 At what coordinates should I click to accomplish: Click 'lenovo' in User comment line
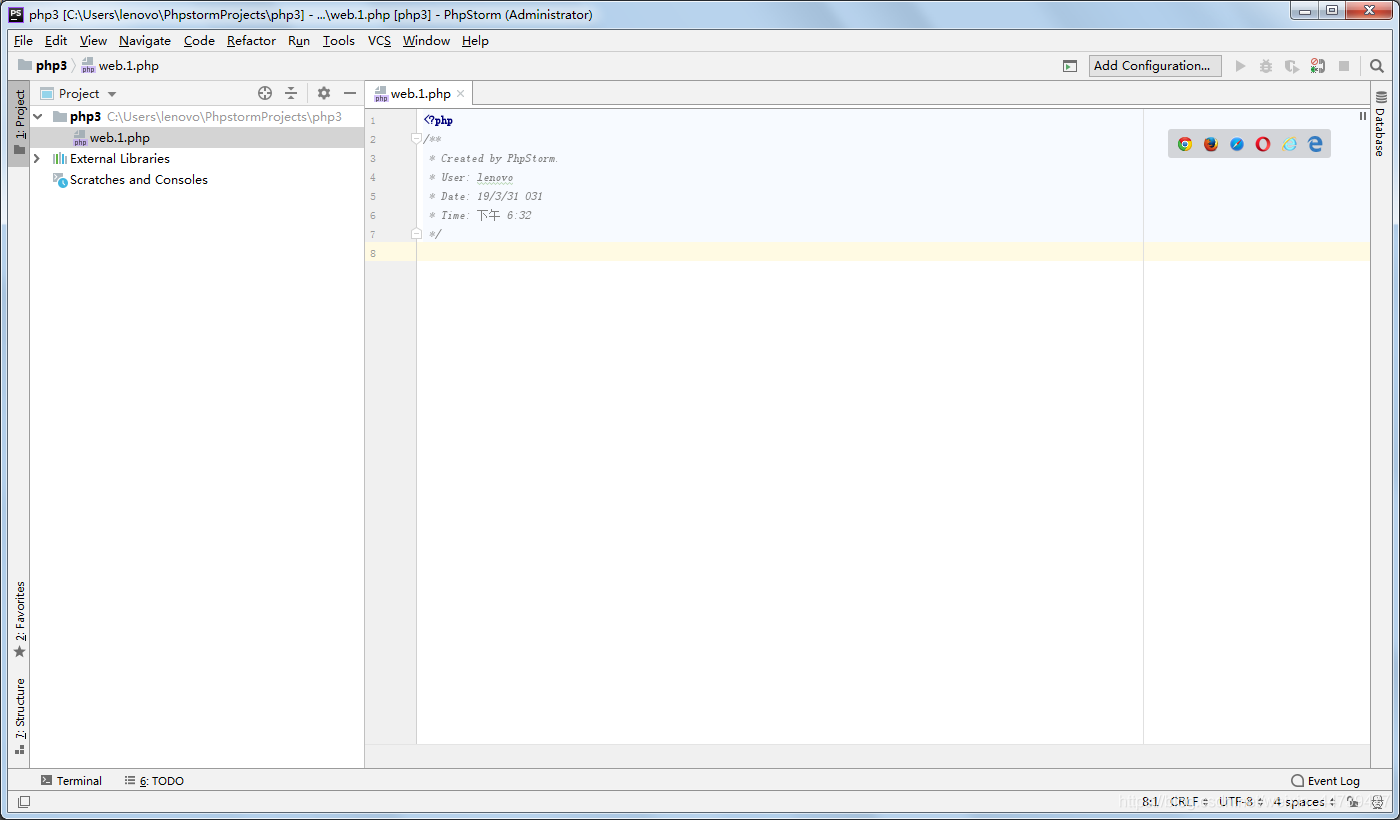coord(495,177)
